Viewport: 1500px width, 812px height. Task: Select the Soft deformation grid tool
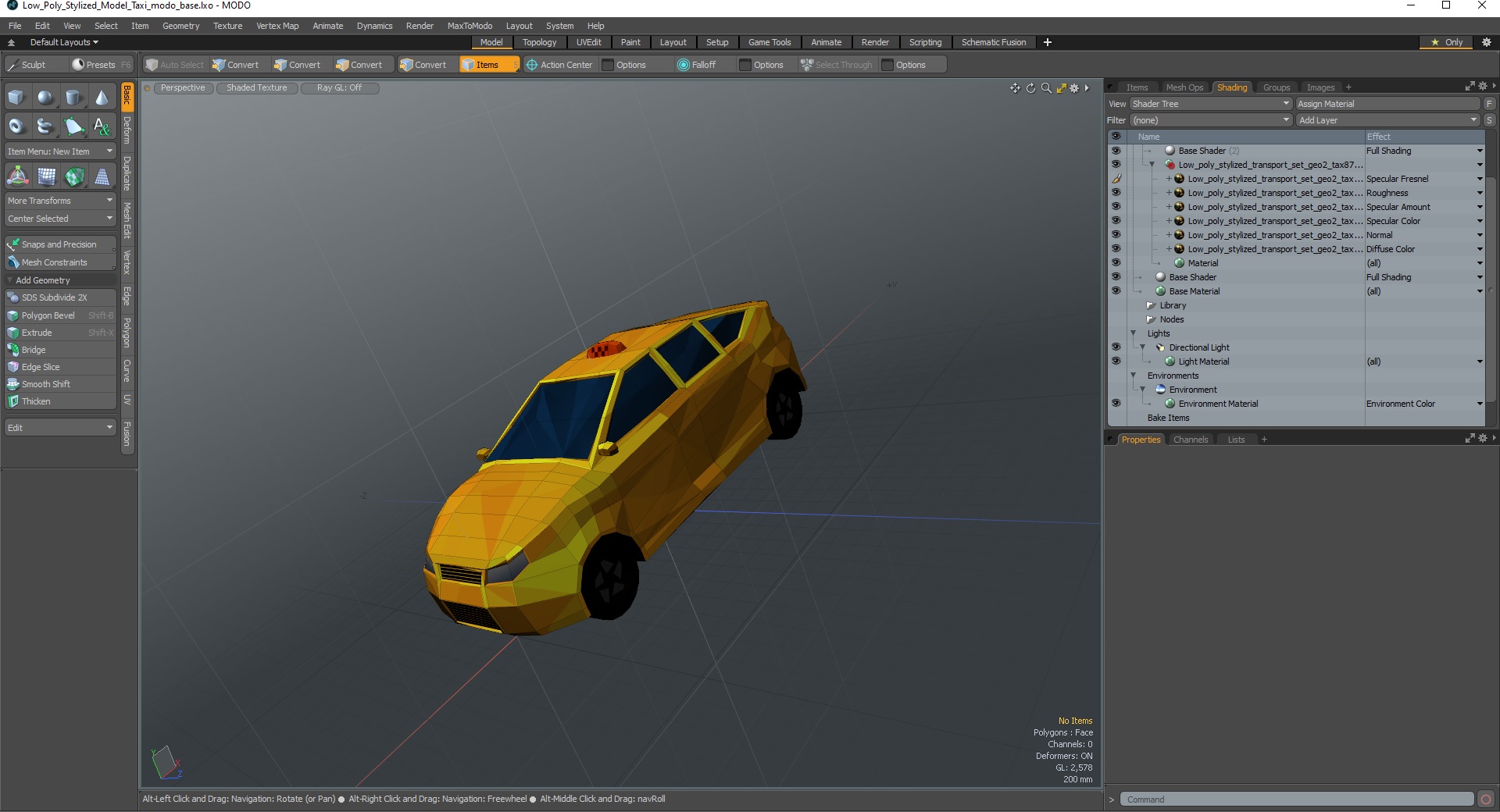coord(46,176)
